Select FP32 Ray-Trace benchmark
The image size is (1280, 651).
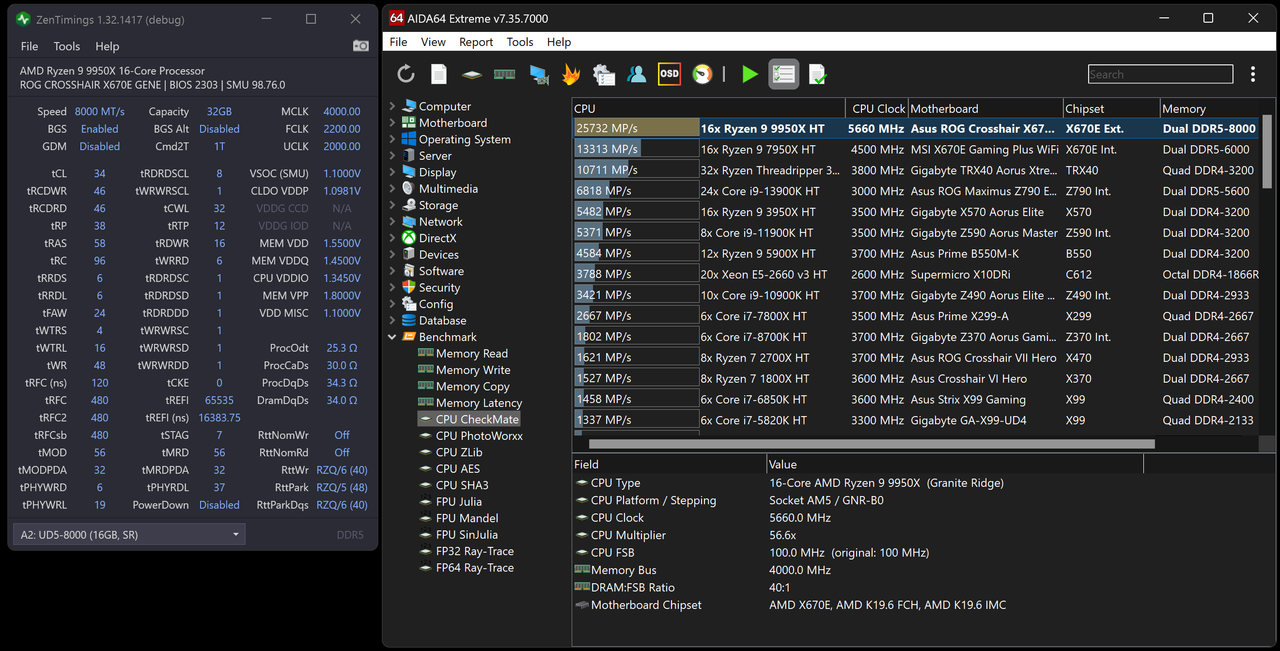tap(475, 551)
